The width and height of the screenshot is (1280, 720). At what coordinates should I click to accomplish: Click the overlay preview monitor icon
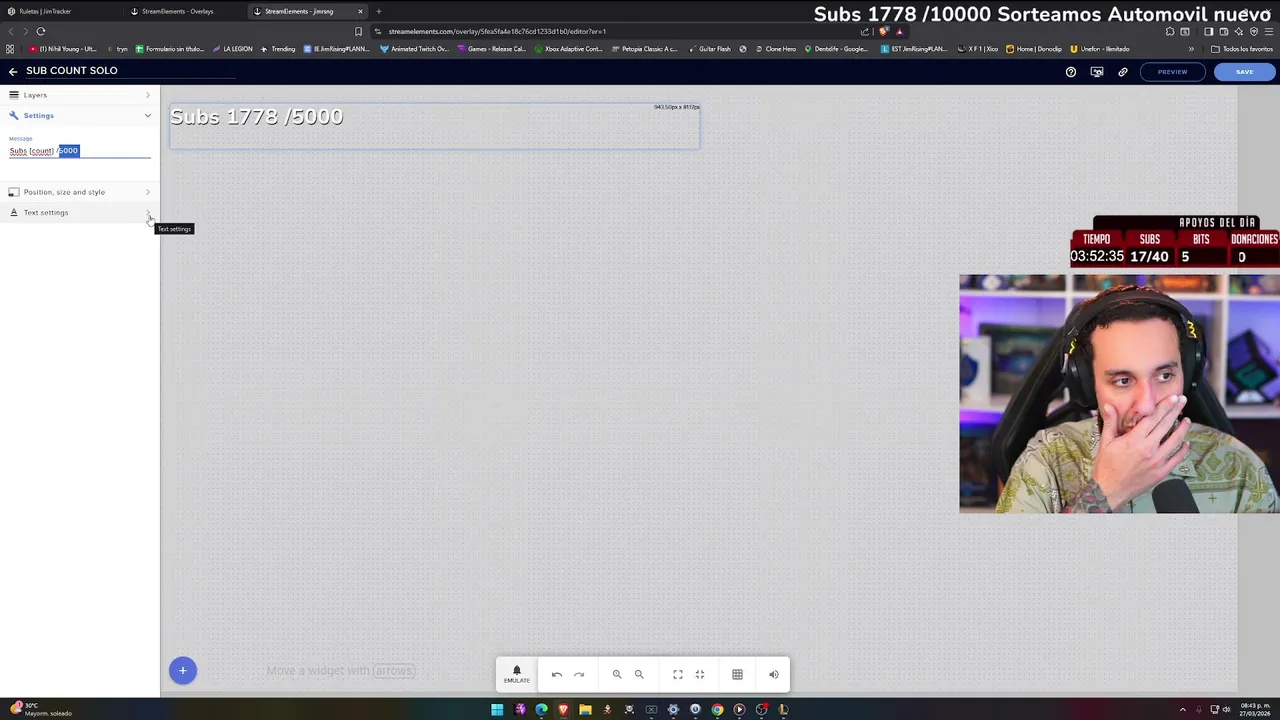tap(1097, 72)
